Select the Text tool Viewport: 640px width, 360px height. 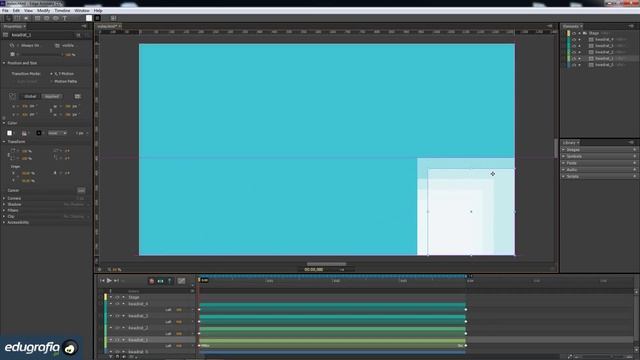coord(64,18)
